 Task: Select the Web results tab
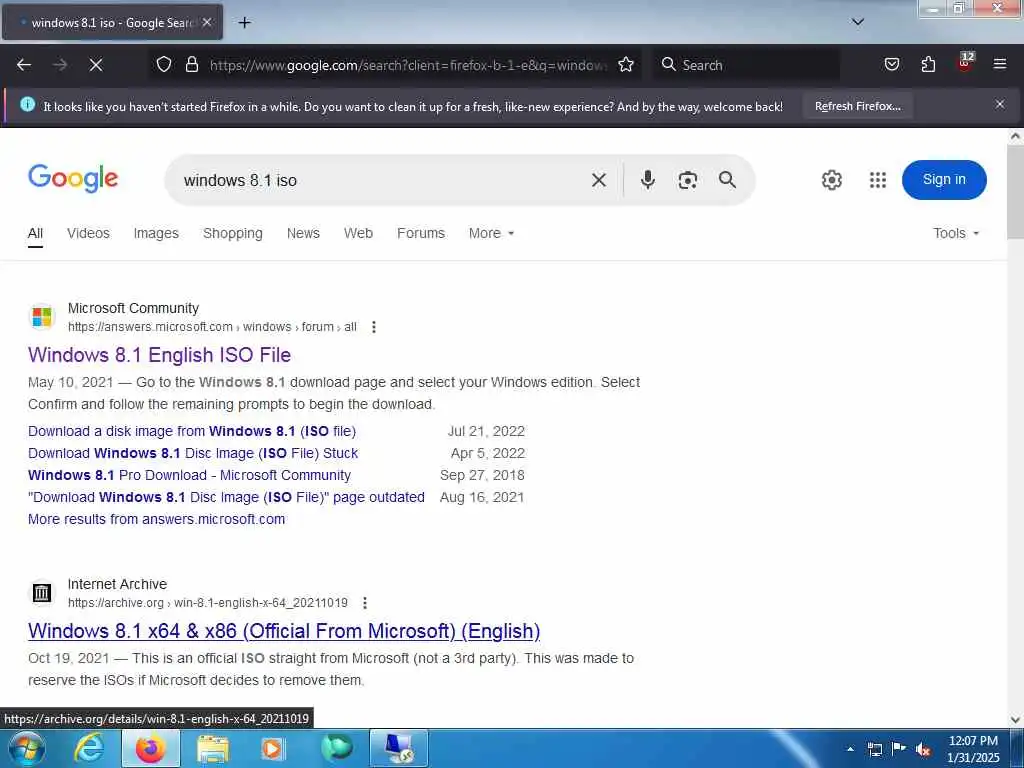359,233
